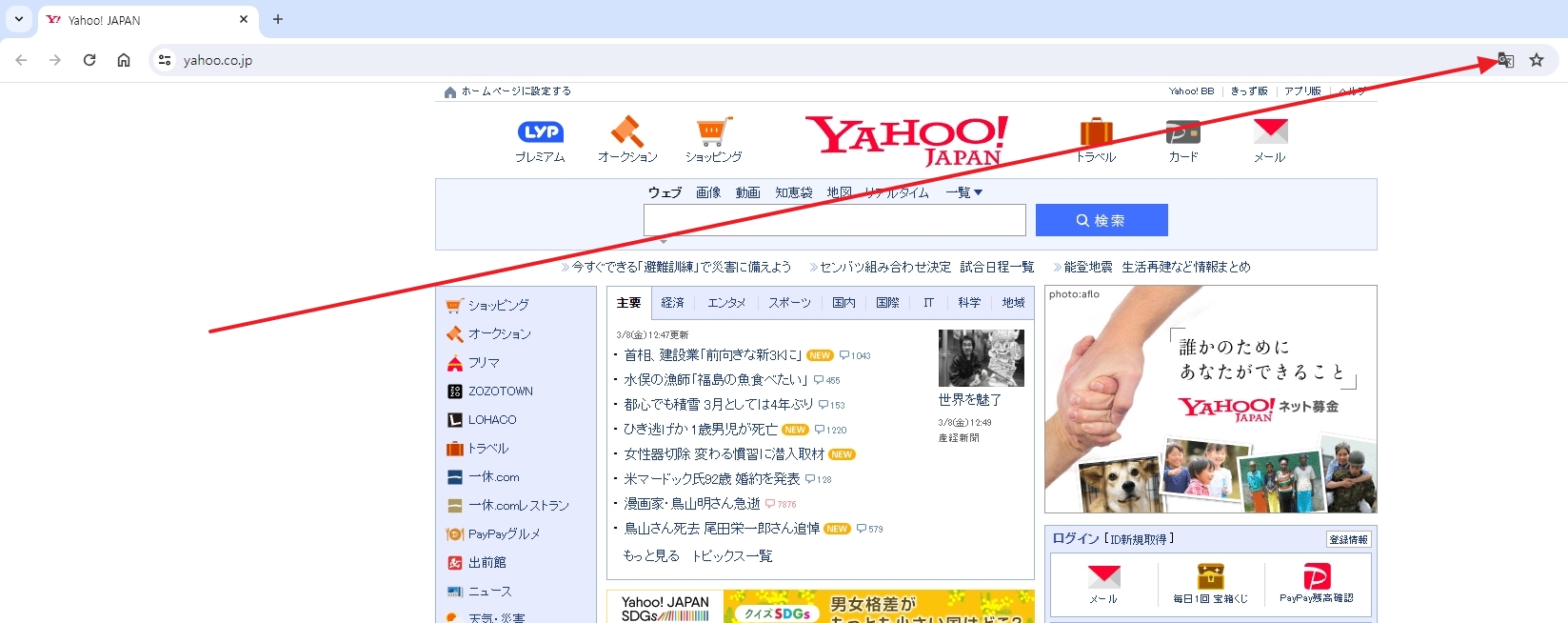Image resolution: width=1568 pixels, height=623 pixels.
Task: Open the 世界を魅了 news thumbnail
Action: click(982, 358)
